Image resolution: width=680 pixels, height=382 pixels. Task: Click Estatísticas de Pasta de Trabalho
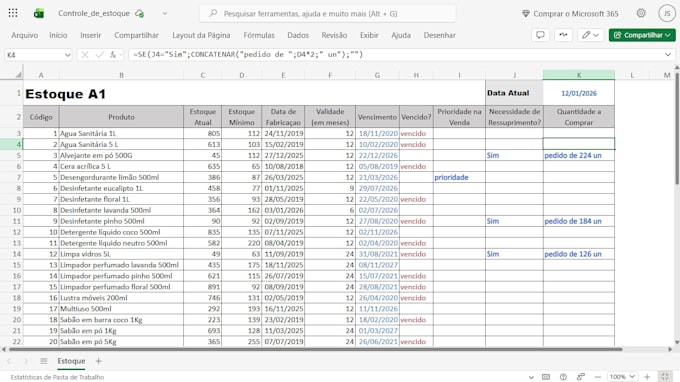[57, 377]
